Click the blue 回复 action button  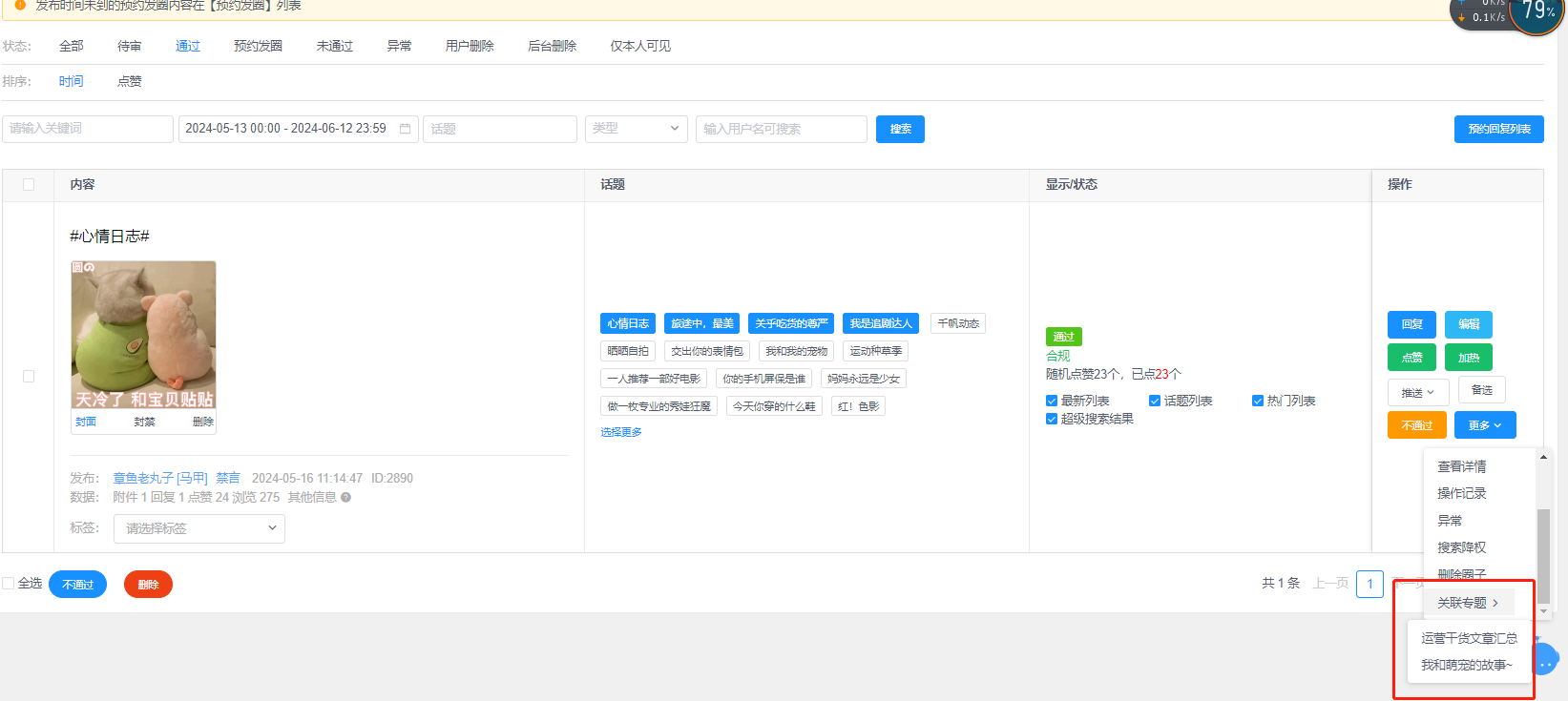coord(1411,324)
